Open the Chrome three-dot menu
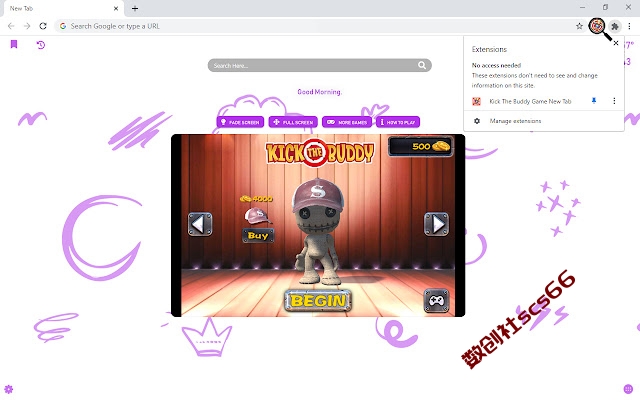This screenshot has width=640, height=400. pyautogui.click(x=629, y=26)
